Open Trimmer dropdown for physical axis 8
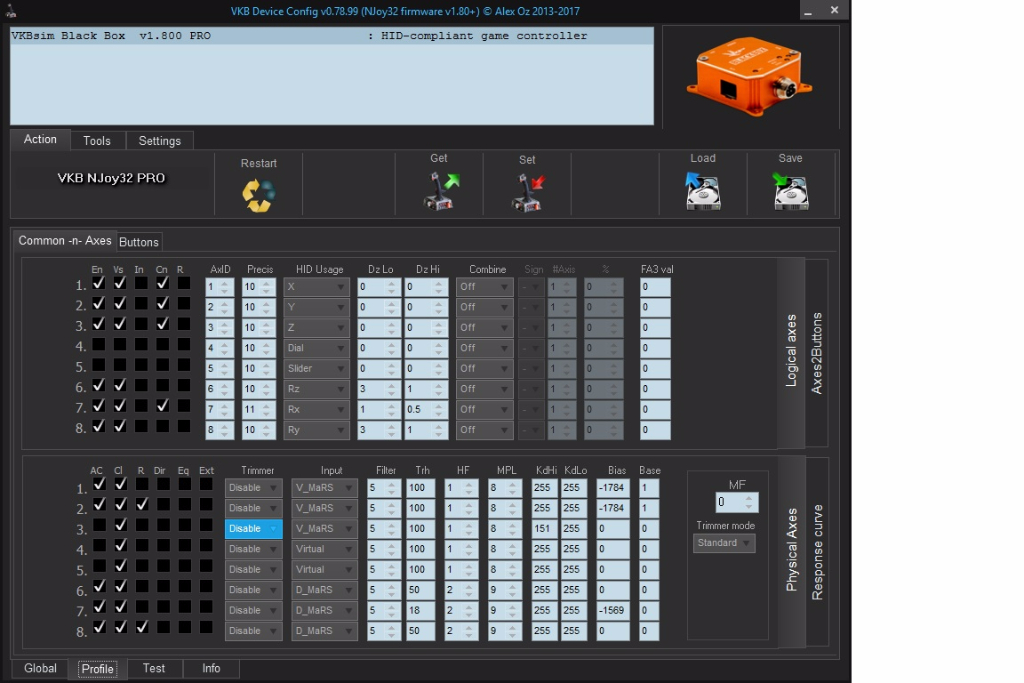 click(x=253, y=631)
